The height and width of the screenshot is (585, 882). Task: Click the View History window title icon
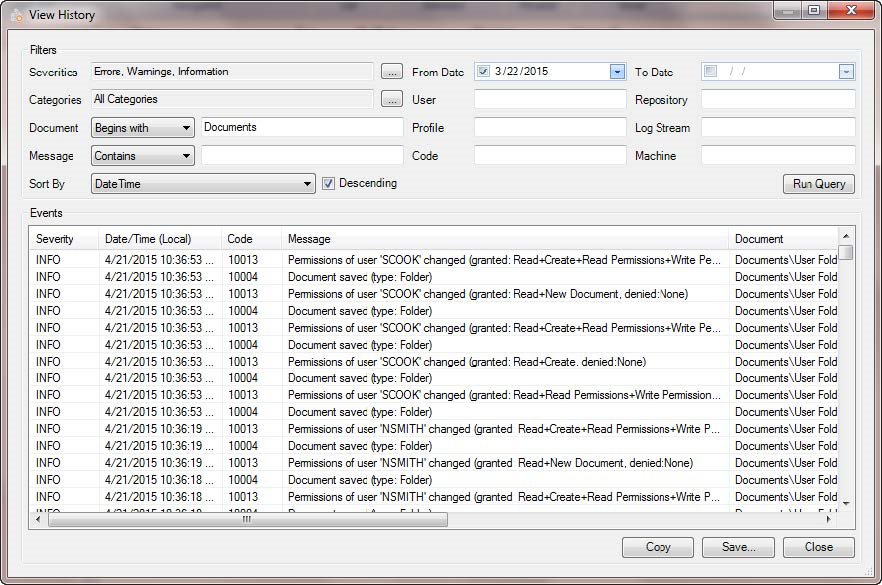tap(16, 15)
